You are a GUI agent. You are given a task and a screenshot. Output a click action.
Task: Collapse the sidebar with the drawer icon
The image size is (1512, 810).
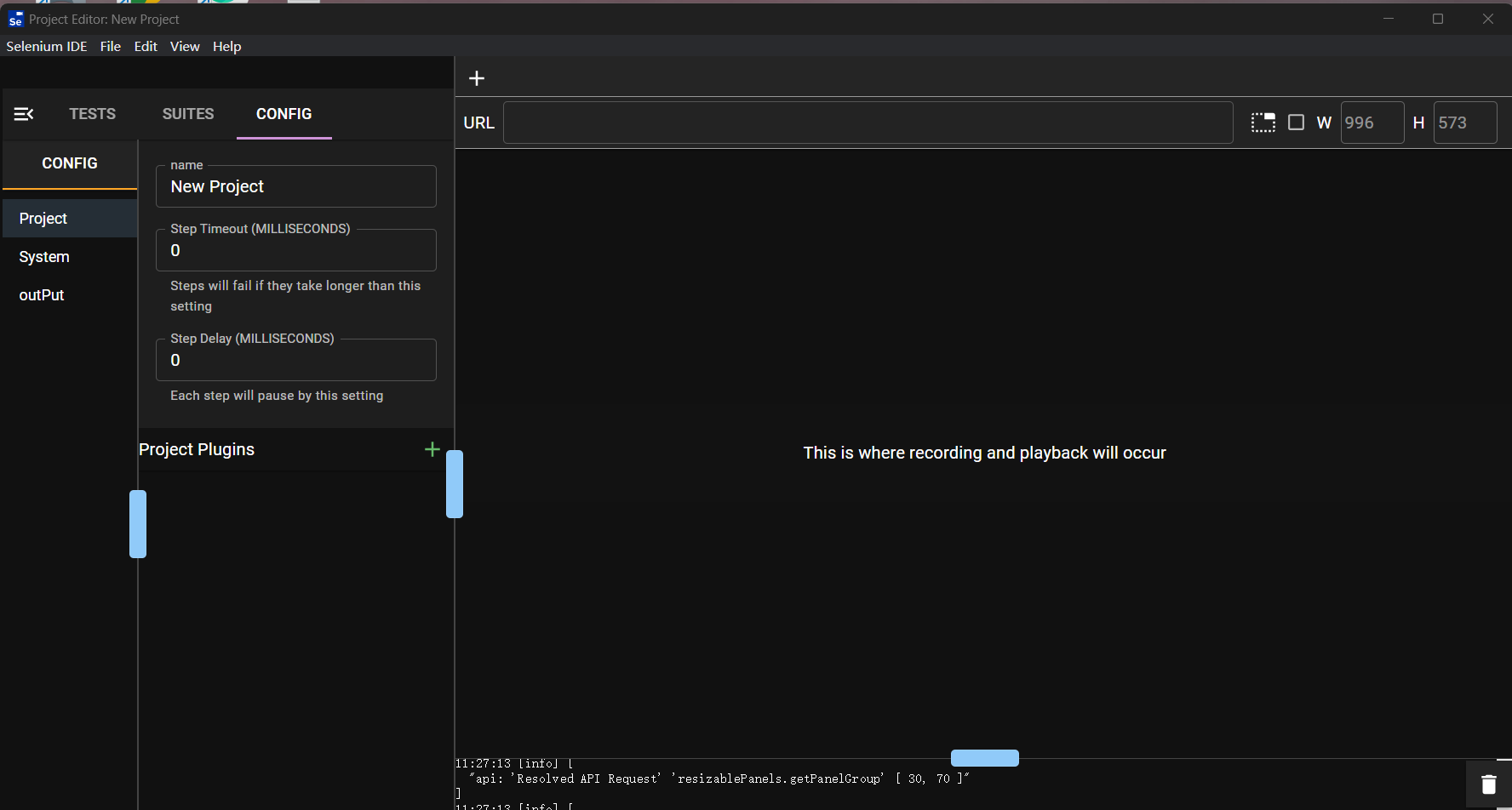24,114
